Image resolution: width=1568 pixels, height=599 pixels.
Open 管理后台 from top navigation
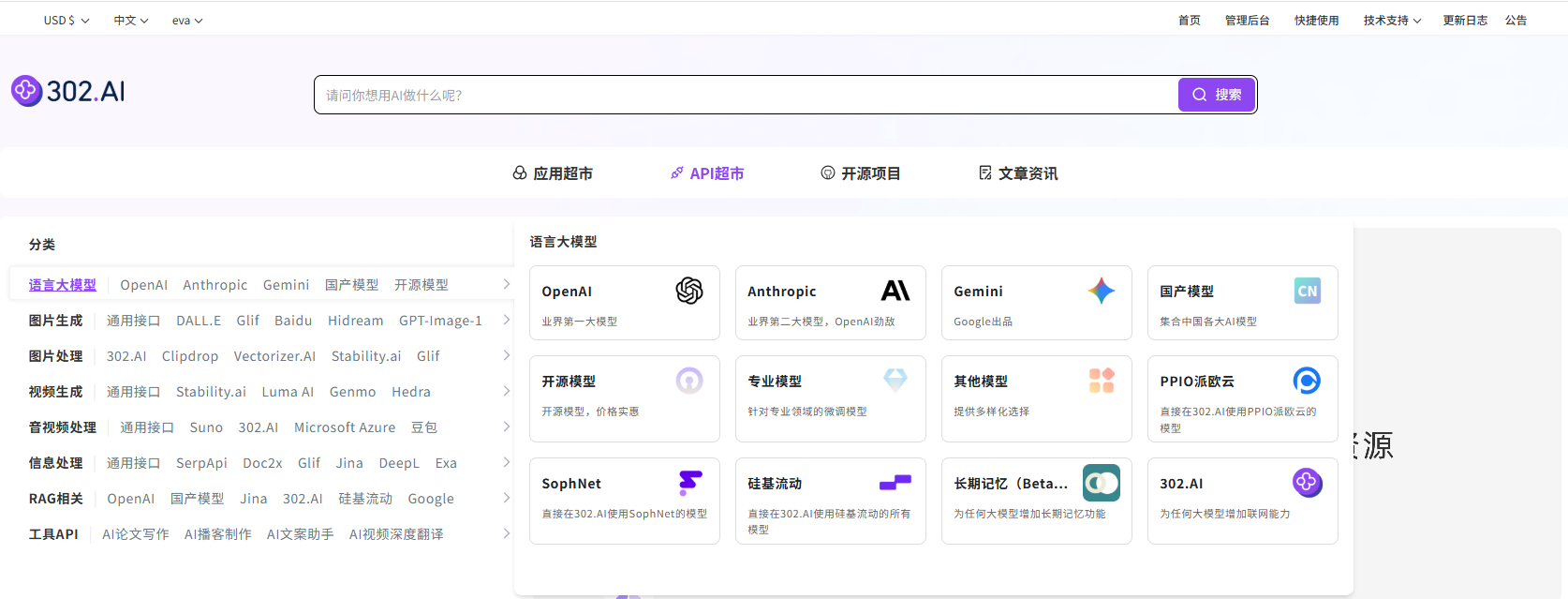pyautogui.click(x=1247, y=20)
